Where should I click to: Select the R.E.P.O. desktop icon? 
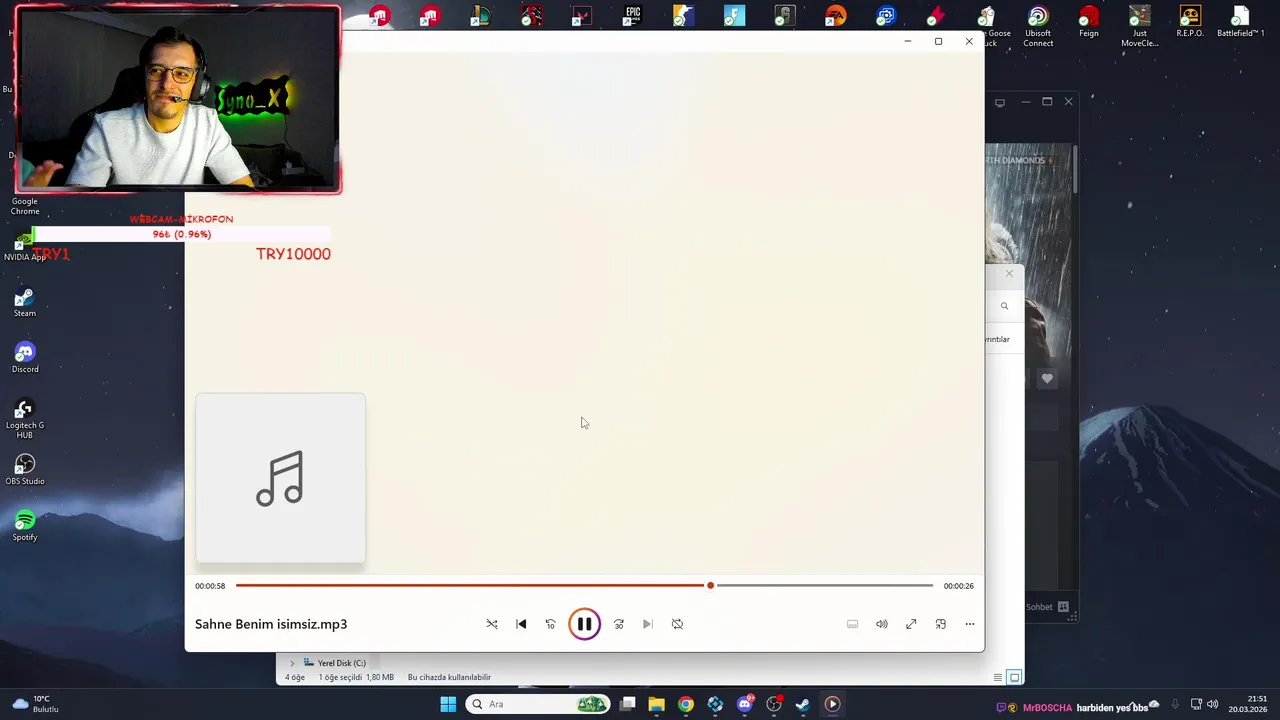(x=1190, y=22)
